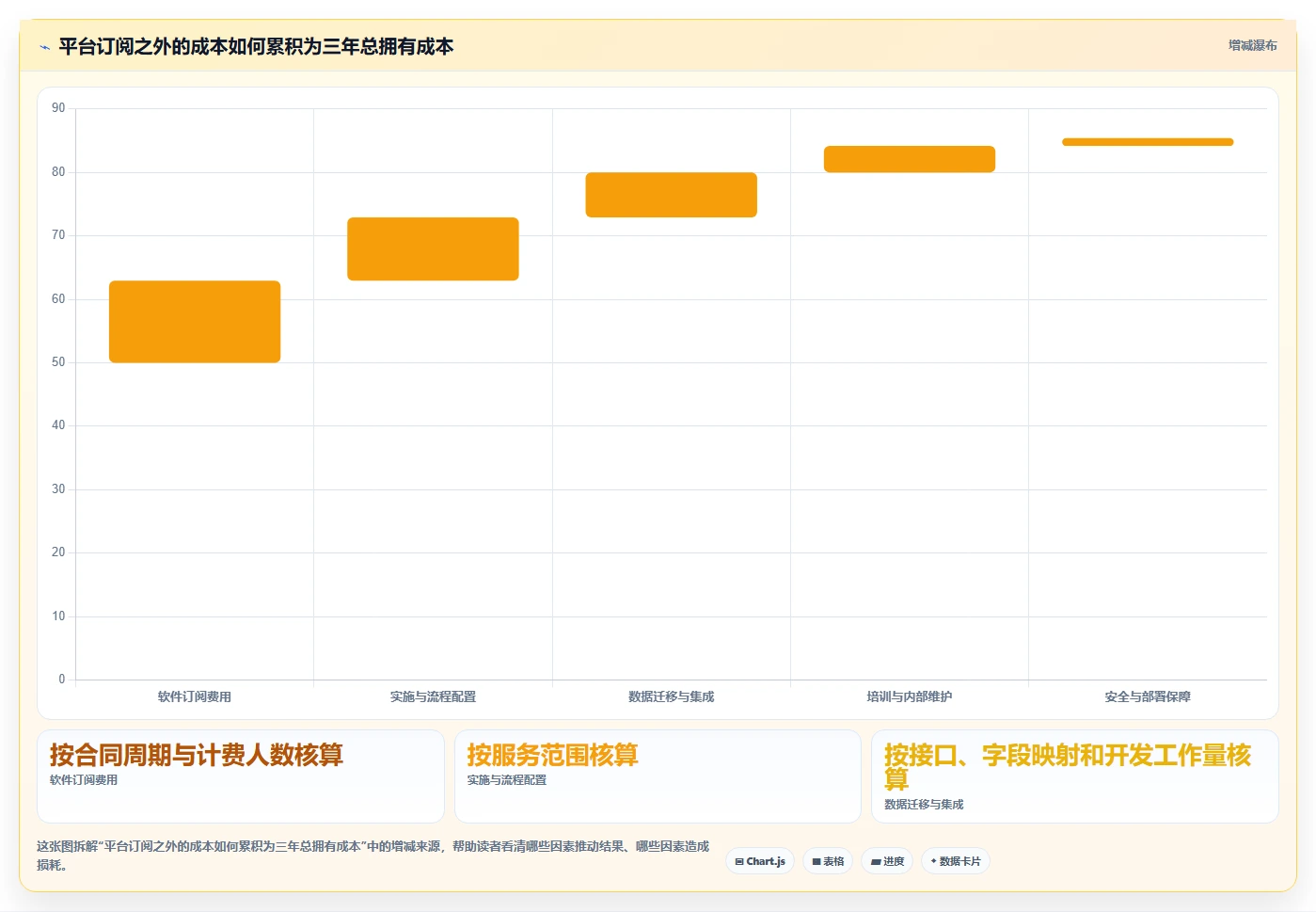Viewport: 1316px width, 912px height.
Task: Click the thin 安全与部署保障 bar
Action: point(1148,142)
